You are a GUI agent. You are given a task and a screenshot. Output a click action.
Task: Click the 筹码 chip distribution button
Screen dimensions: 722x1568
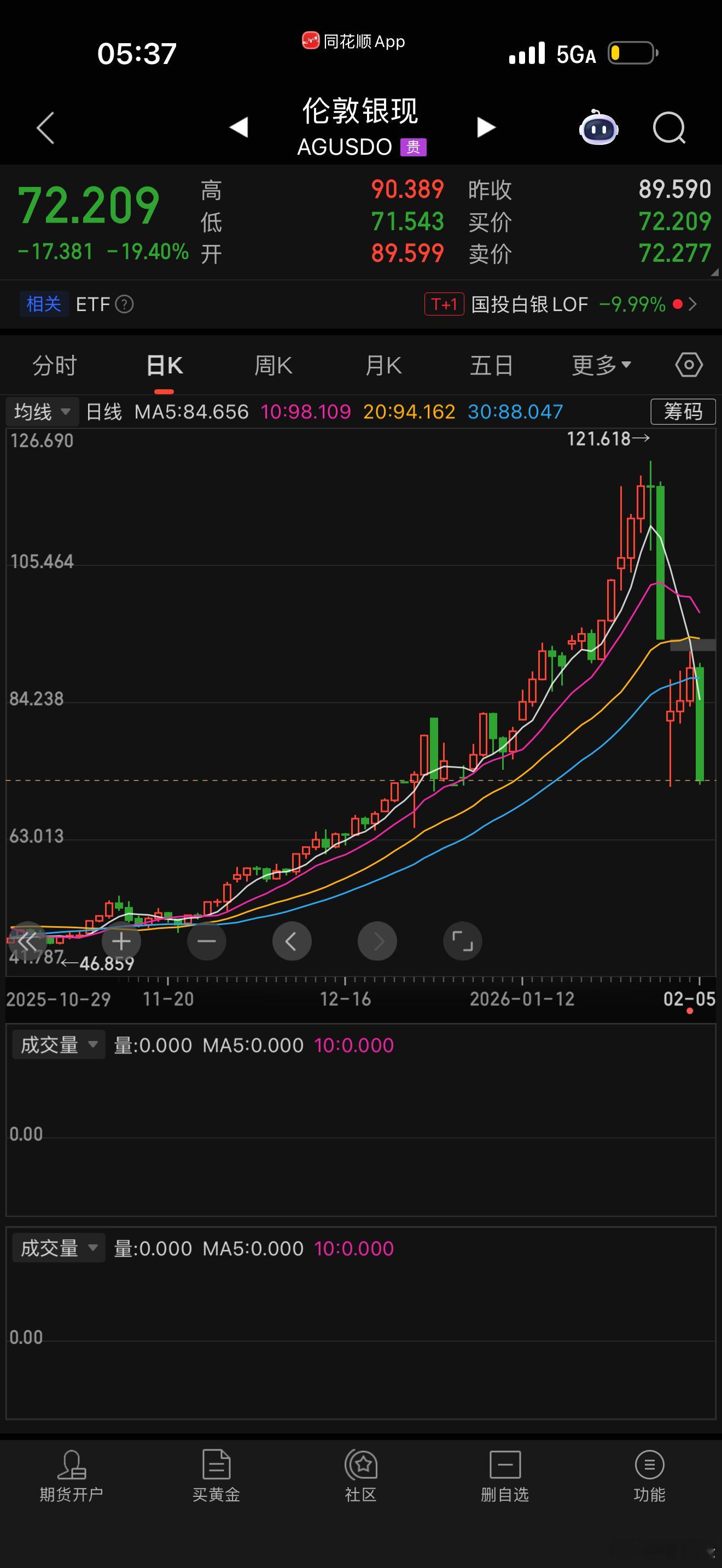tap(683, 412)
